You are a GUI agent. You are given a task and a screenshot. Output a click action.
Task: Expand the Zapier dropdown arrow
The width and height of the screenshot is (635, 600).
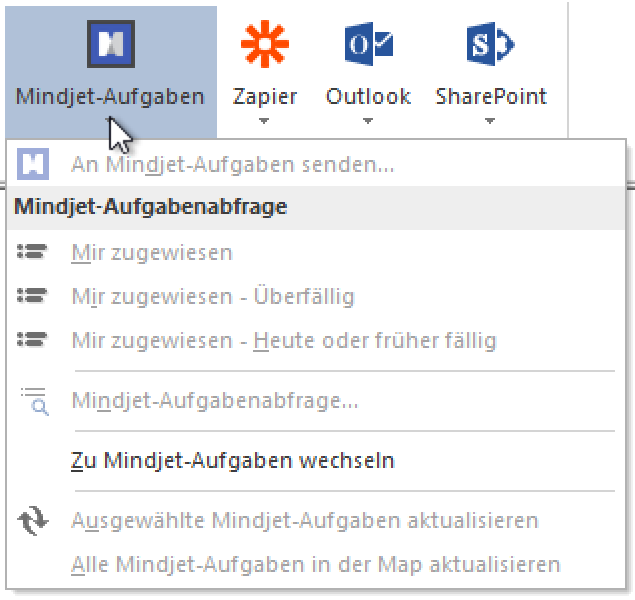264,121
